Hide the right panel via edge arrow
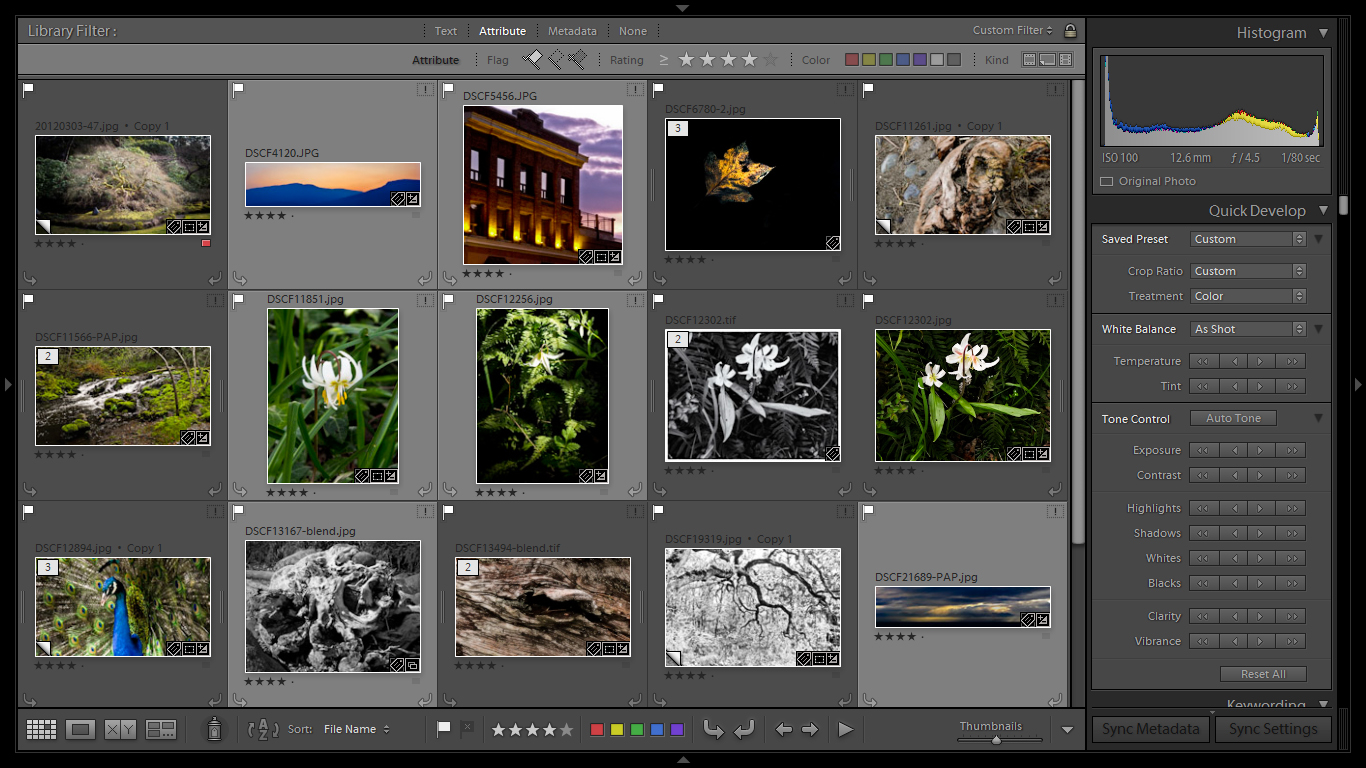This screenshot has width=1366, height=768. coord(1358,384)
